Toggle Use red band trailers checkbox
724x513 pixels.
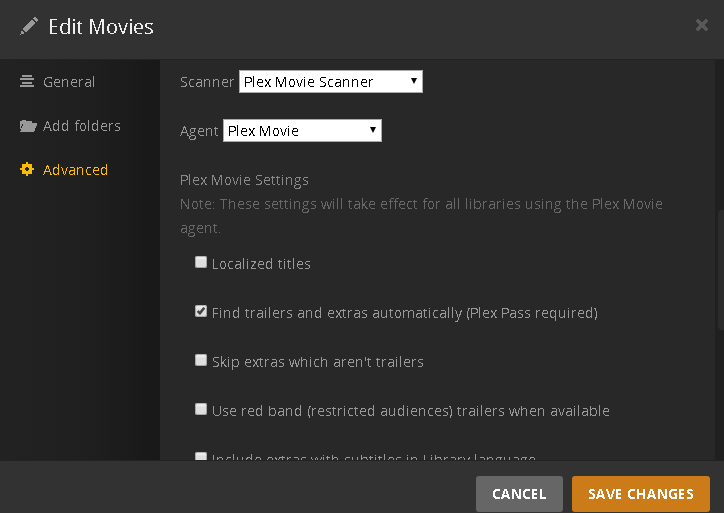(201, 410)
